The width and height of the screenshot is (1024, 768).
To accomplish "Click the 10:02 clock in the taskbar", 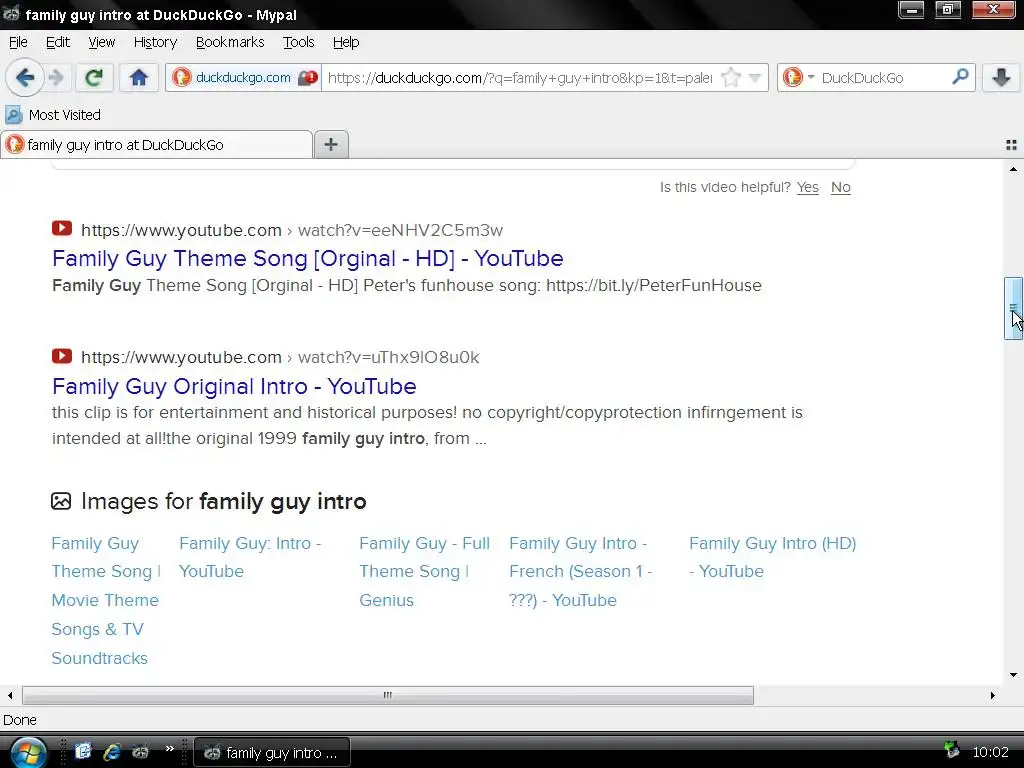I will pos(990,752).
